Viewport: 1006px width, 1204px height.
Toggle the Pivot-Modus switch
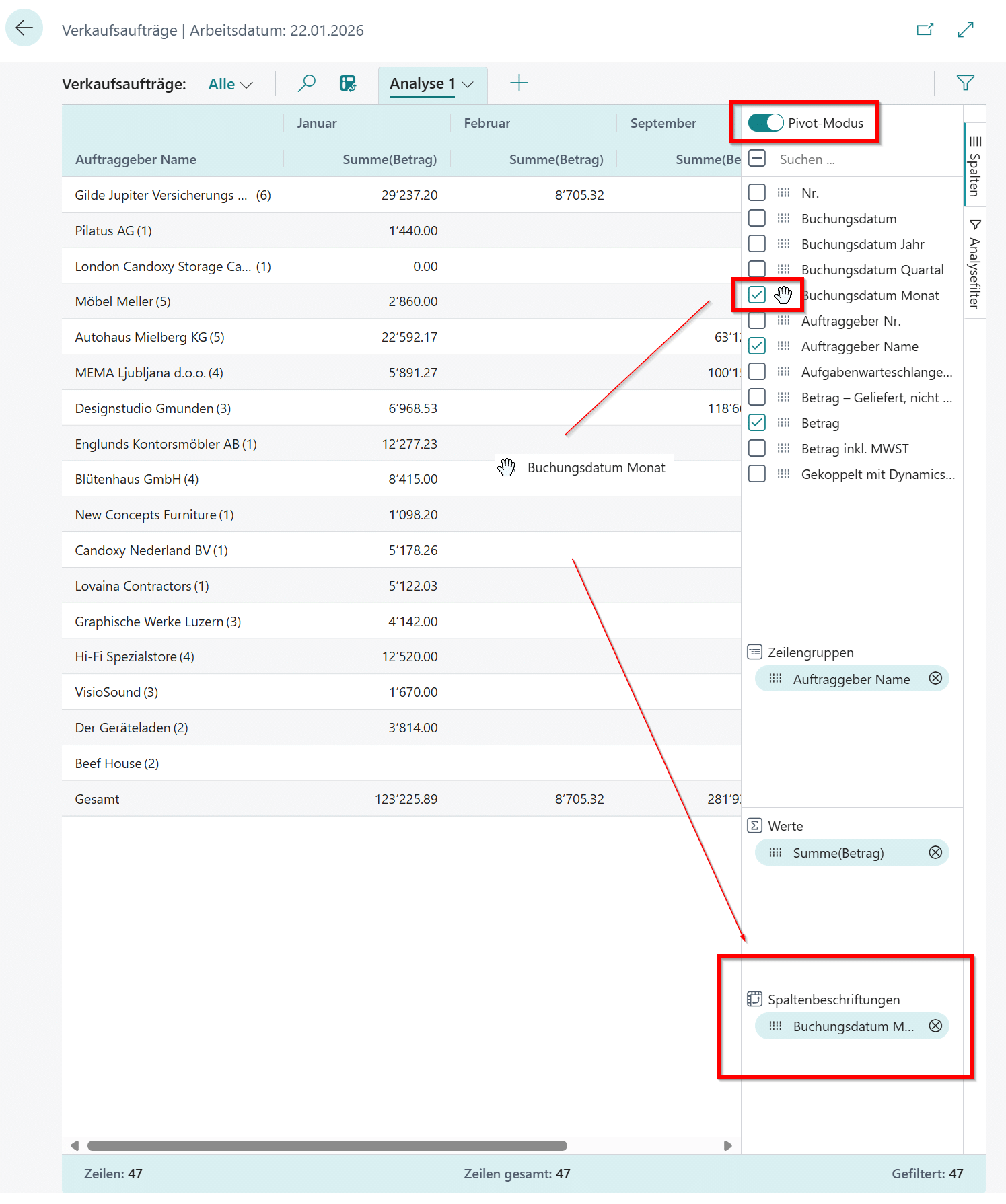pos(765,123)
